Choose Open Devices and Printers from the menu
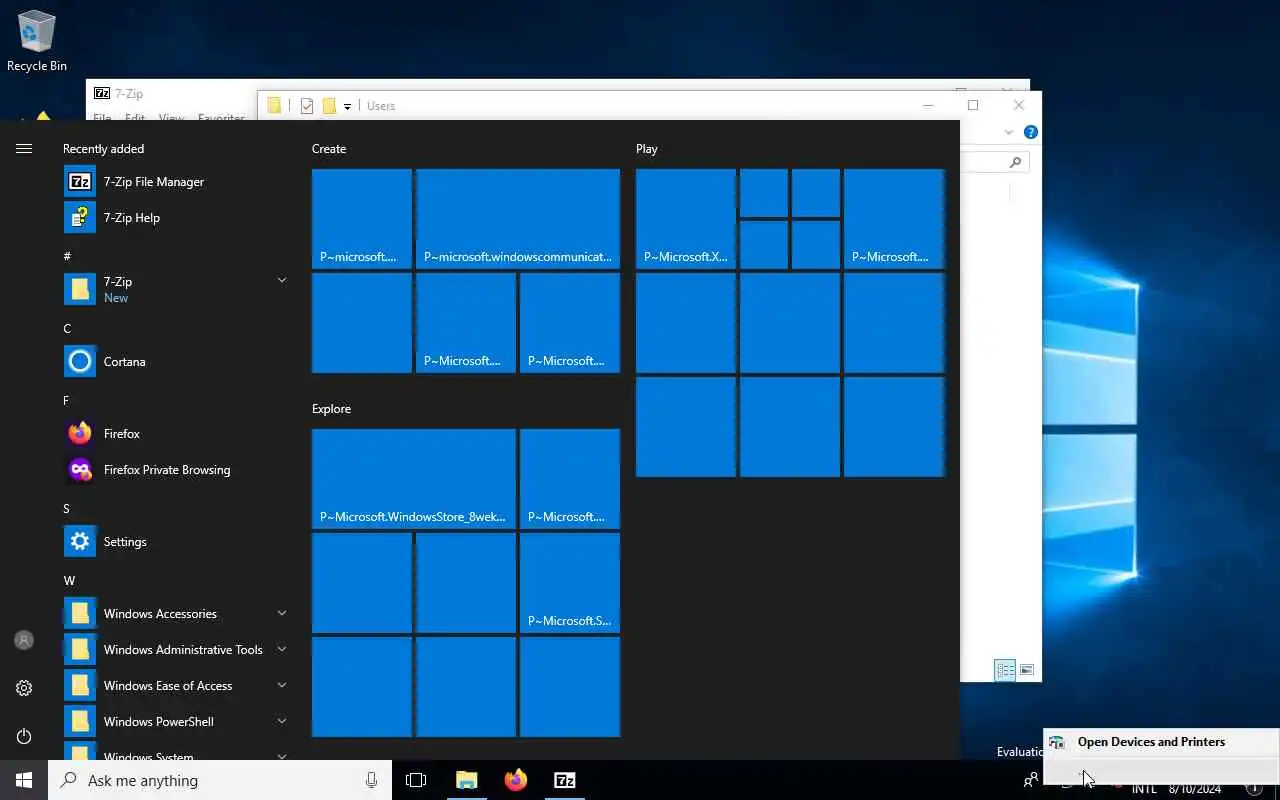Viewport: 1280px width, 800px height. (x=1162, y=742)
